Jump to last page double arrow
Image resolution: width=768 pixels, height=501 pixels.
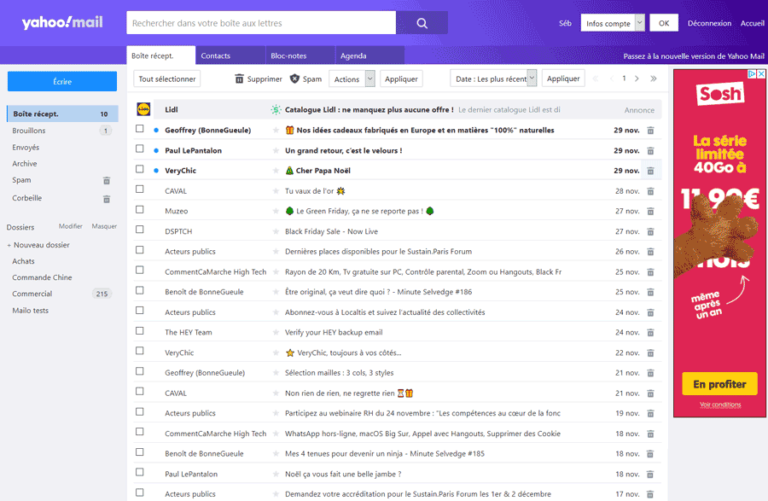[654, 78]
